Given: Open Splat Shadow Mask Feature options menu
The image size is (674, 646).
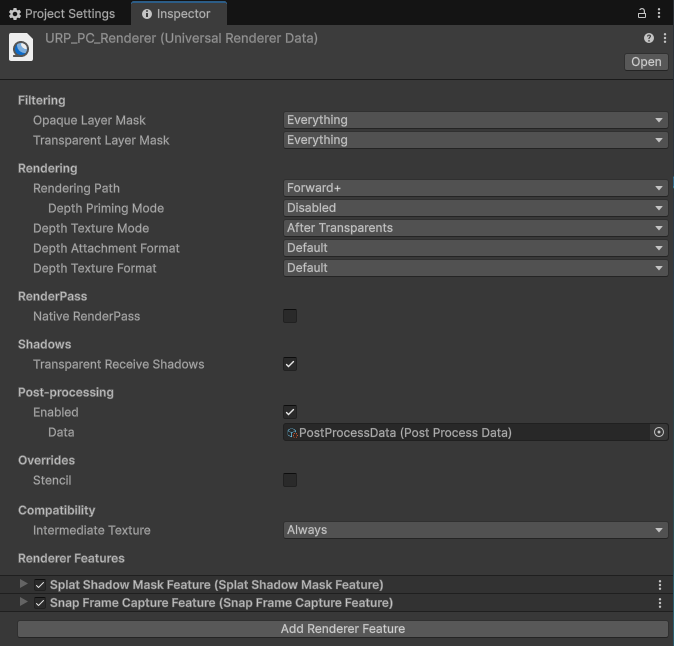Looking at the screenshot, I should click(x=659, y=585).
